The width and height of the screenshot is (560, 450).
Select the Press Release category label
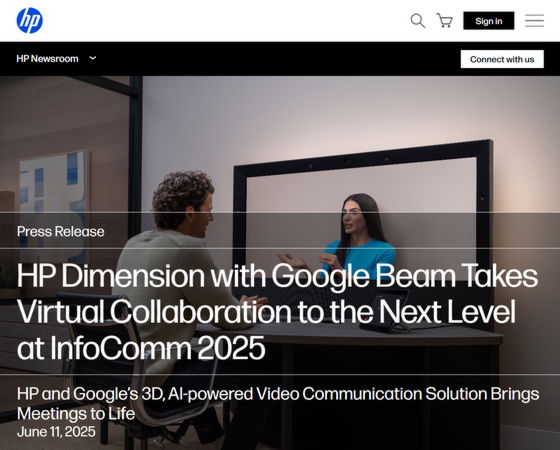click(61, 231)
